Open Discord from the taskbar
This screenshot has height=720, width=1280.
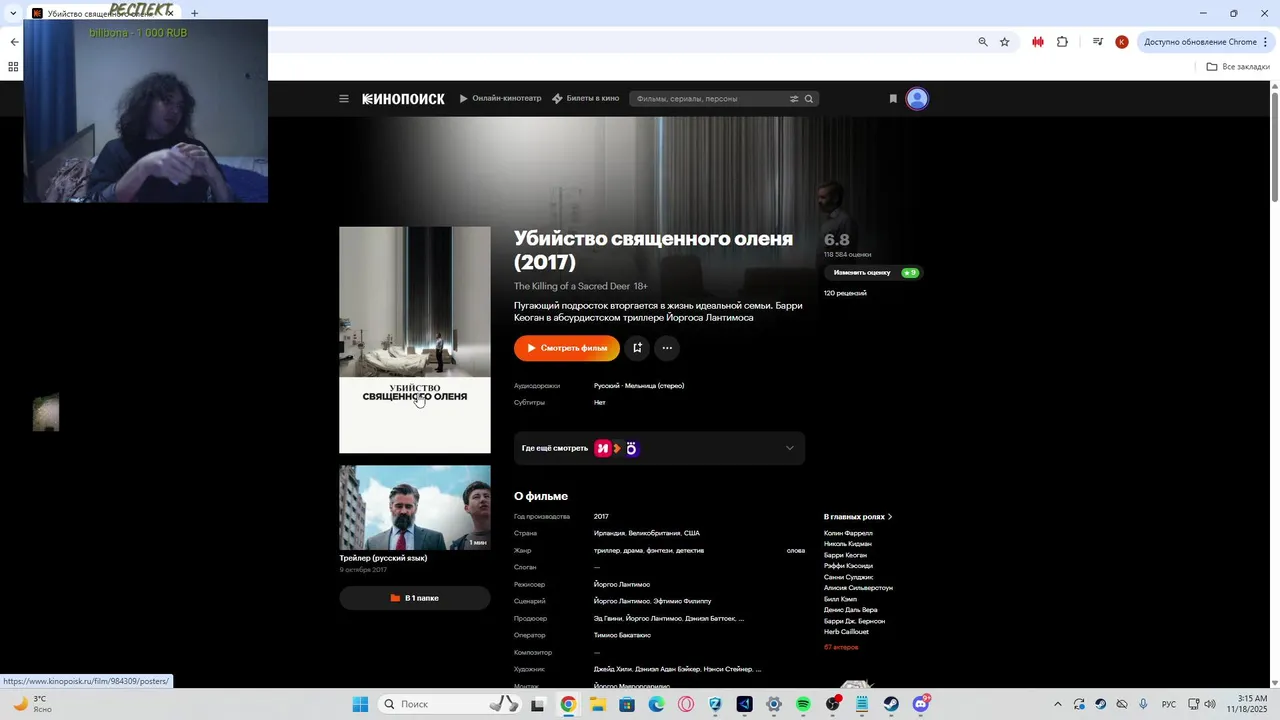pyautogui.click(x=921, y=704)
